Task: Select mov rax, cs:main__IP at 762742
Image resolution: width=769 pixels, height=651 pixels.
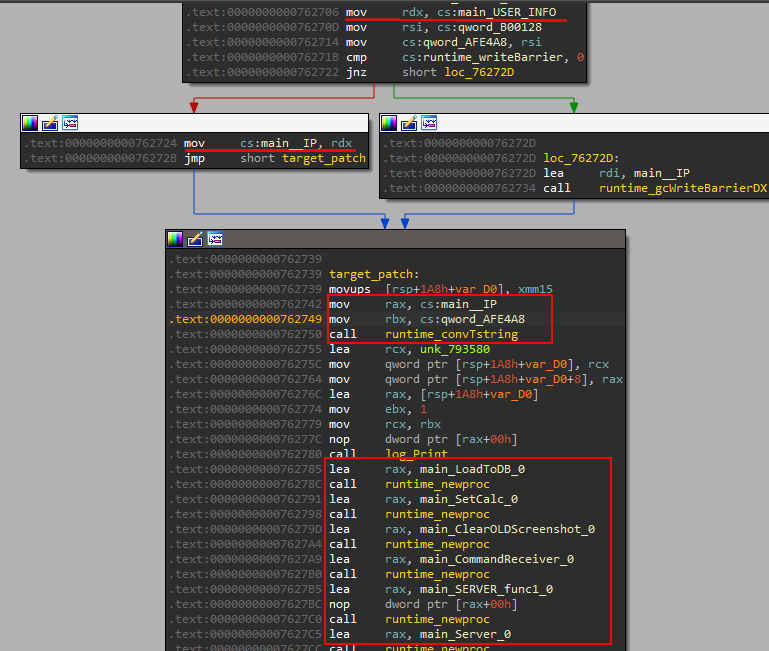Action: [x=413, y=304]
